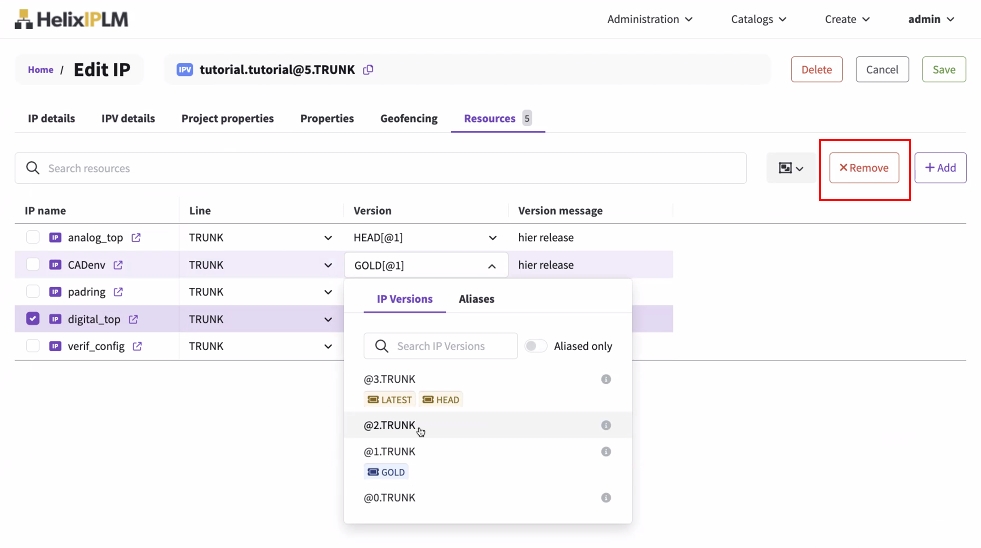Go to the Geofencing tab
Viewport: 981px width, 548px height.
[408, 118]
